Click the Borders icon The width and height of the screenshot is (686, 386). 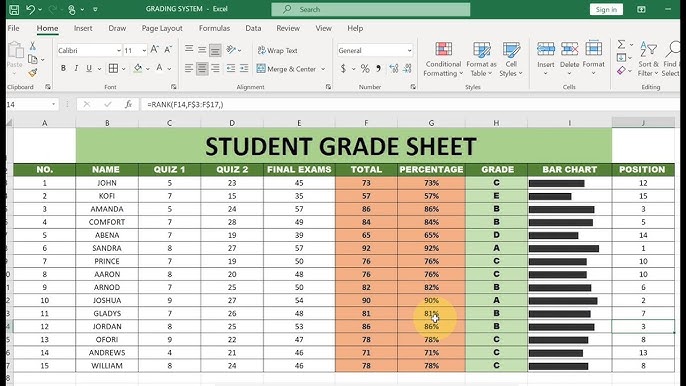click(x=113, y=68)
